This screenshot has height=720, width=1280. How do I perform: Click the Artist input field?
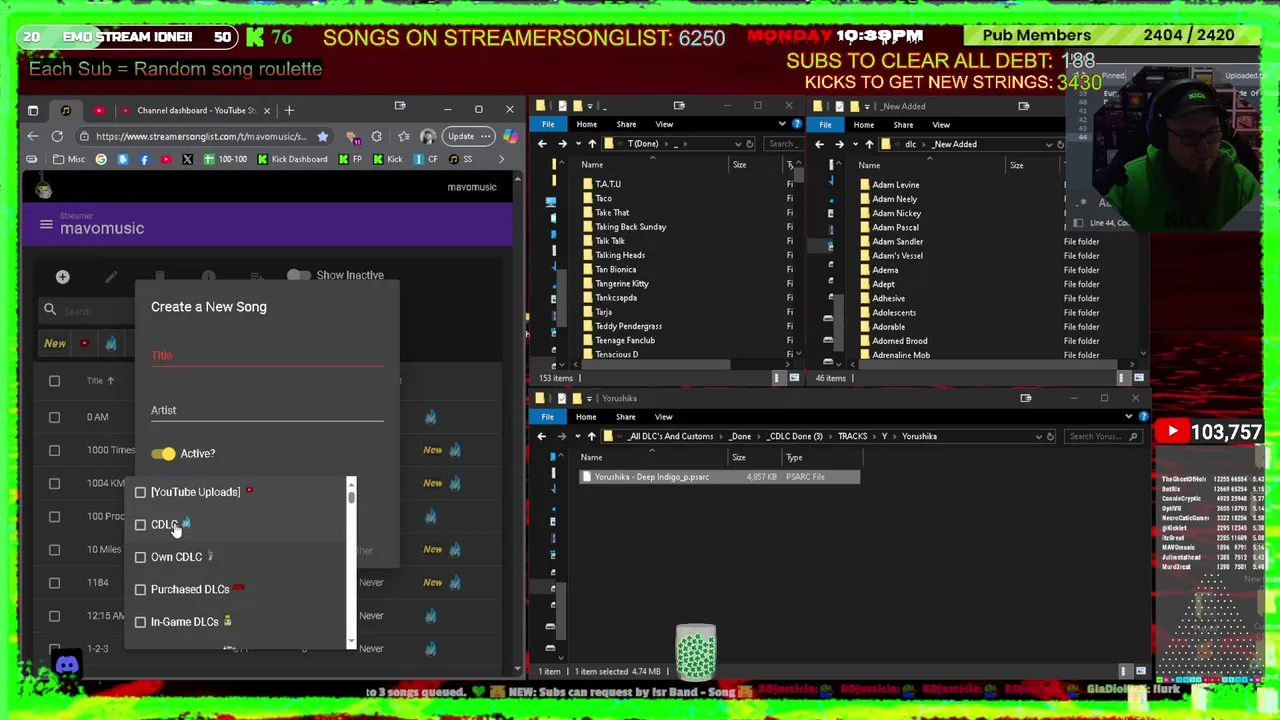point(267,411)
